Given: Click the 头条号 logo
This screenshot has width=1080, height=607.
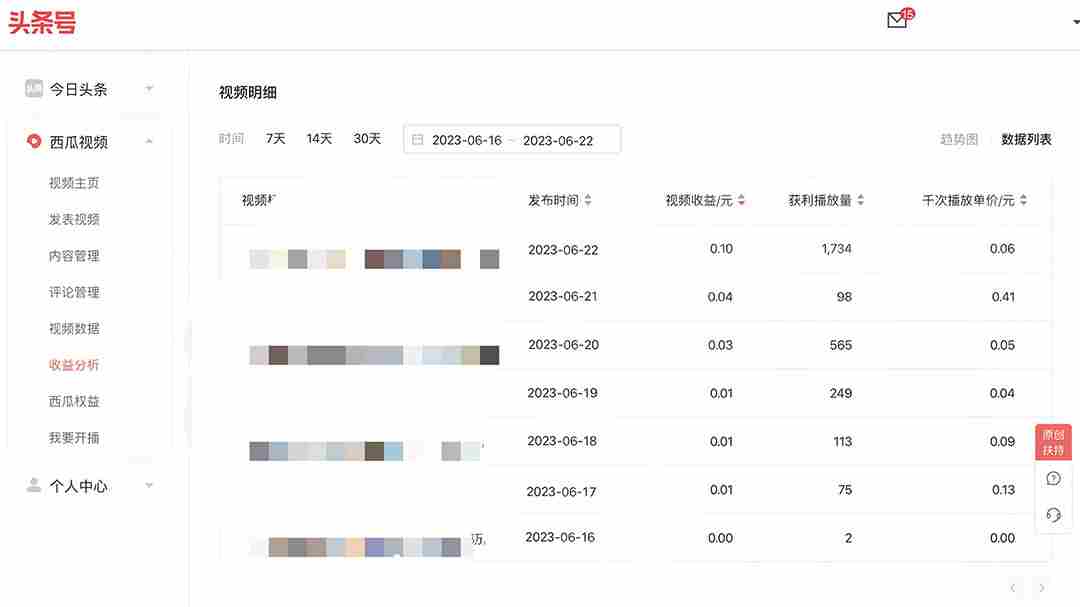Looking at the screenshot, I should [42, 23].
